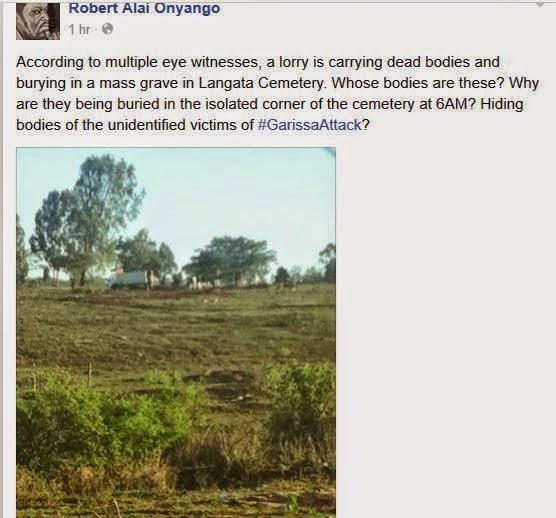Open the post via '1 hr' timestamp

pos(79,29)
